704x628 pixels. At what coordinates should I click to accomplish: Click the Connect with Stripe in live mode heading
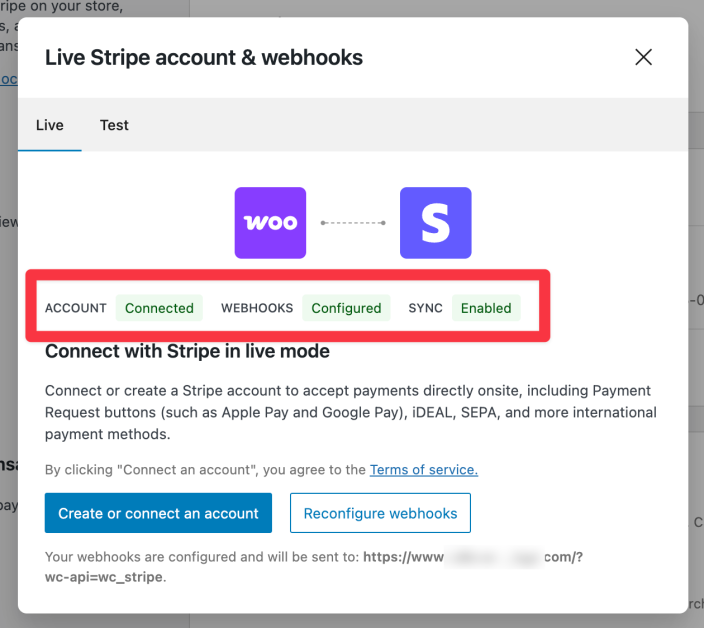(187, 352)
